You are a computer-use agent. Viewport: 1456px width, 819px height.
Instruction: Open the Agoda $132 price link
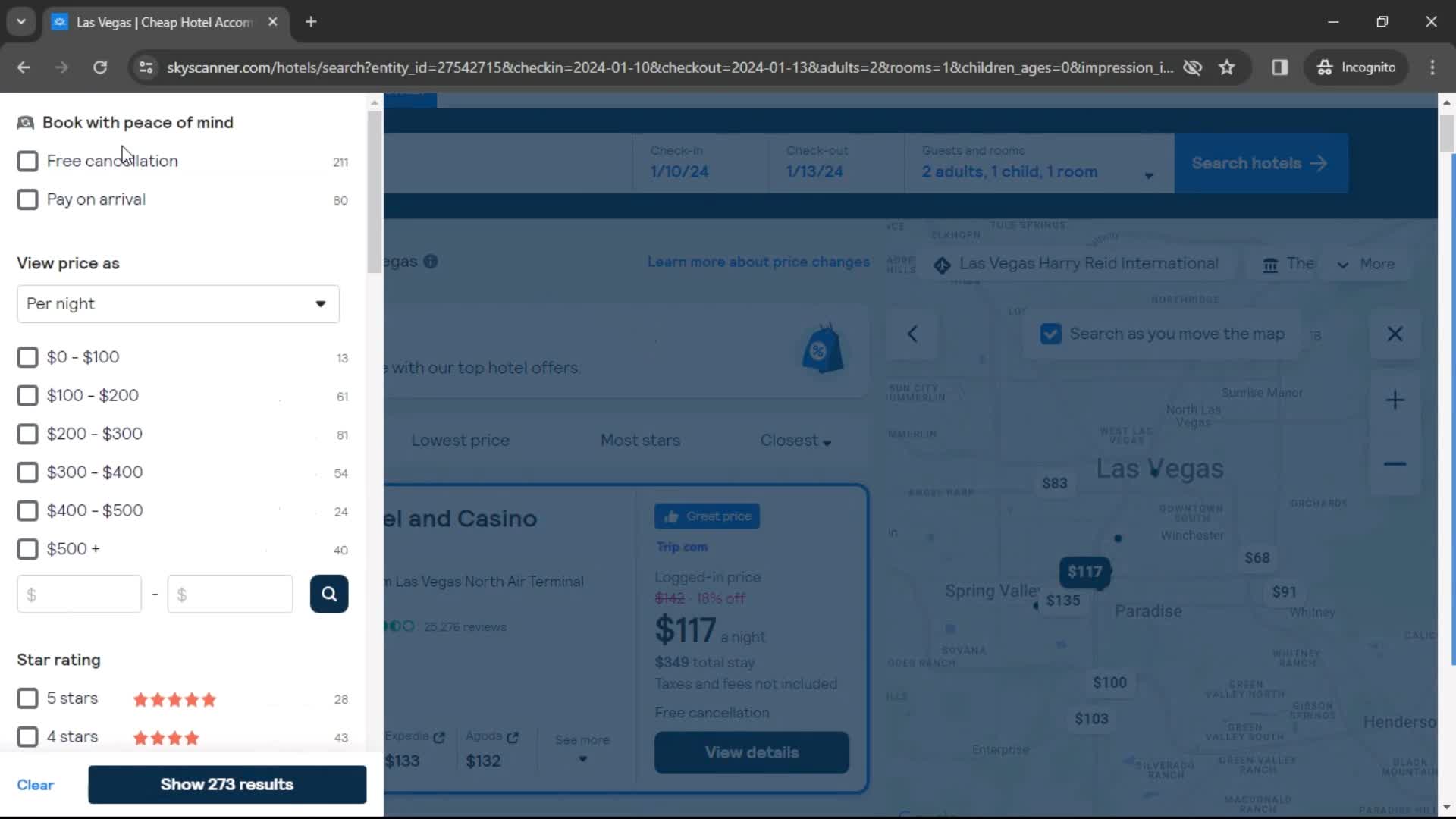coord(491,749)
